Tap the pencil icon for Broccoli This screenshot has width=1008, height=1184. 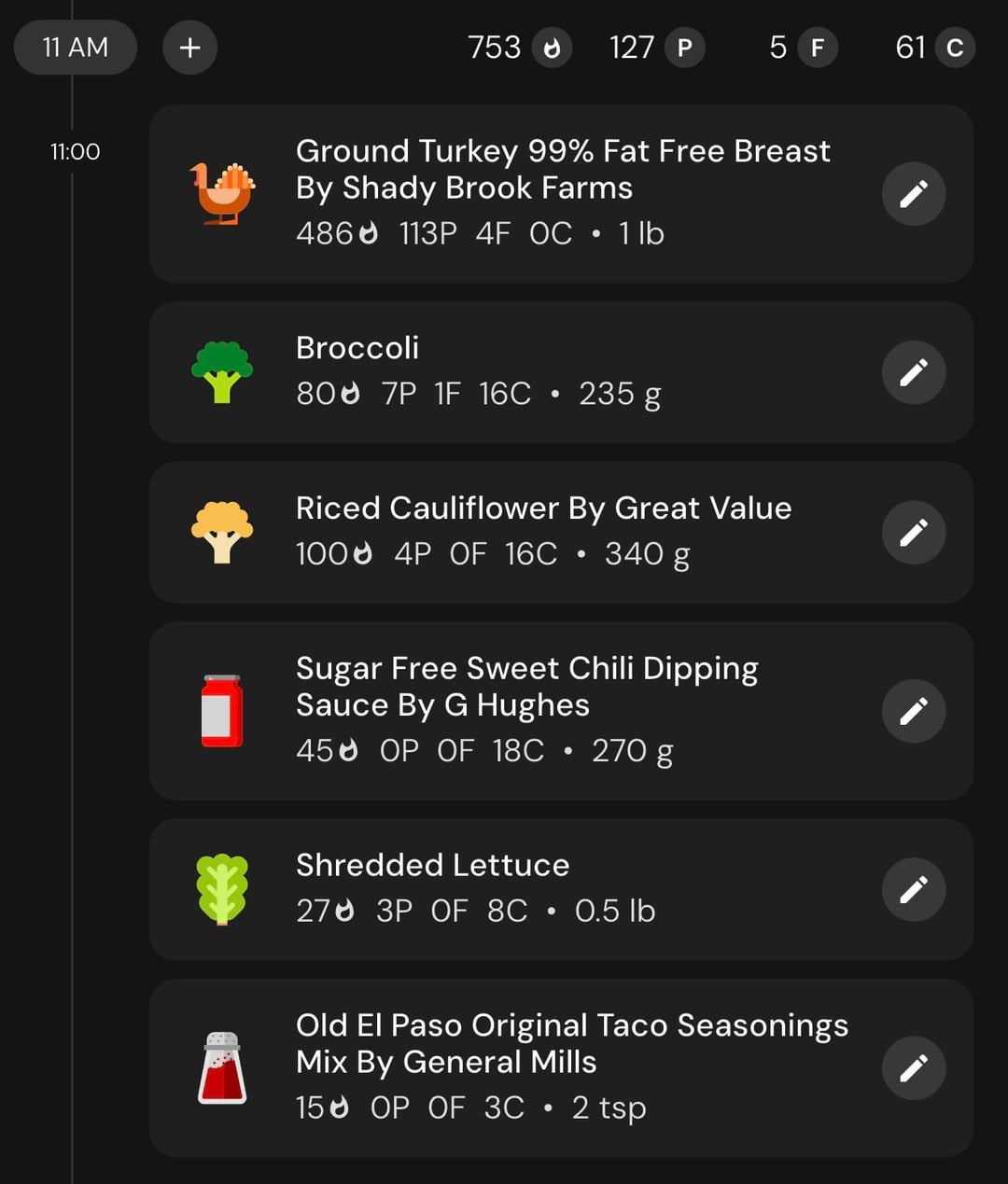pyautogui.click(x=913, y=372)
